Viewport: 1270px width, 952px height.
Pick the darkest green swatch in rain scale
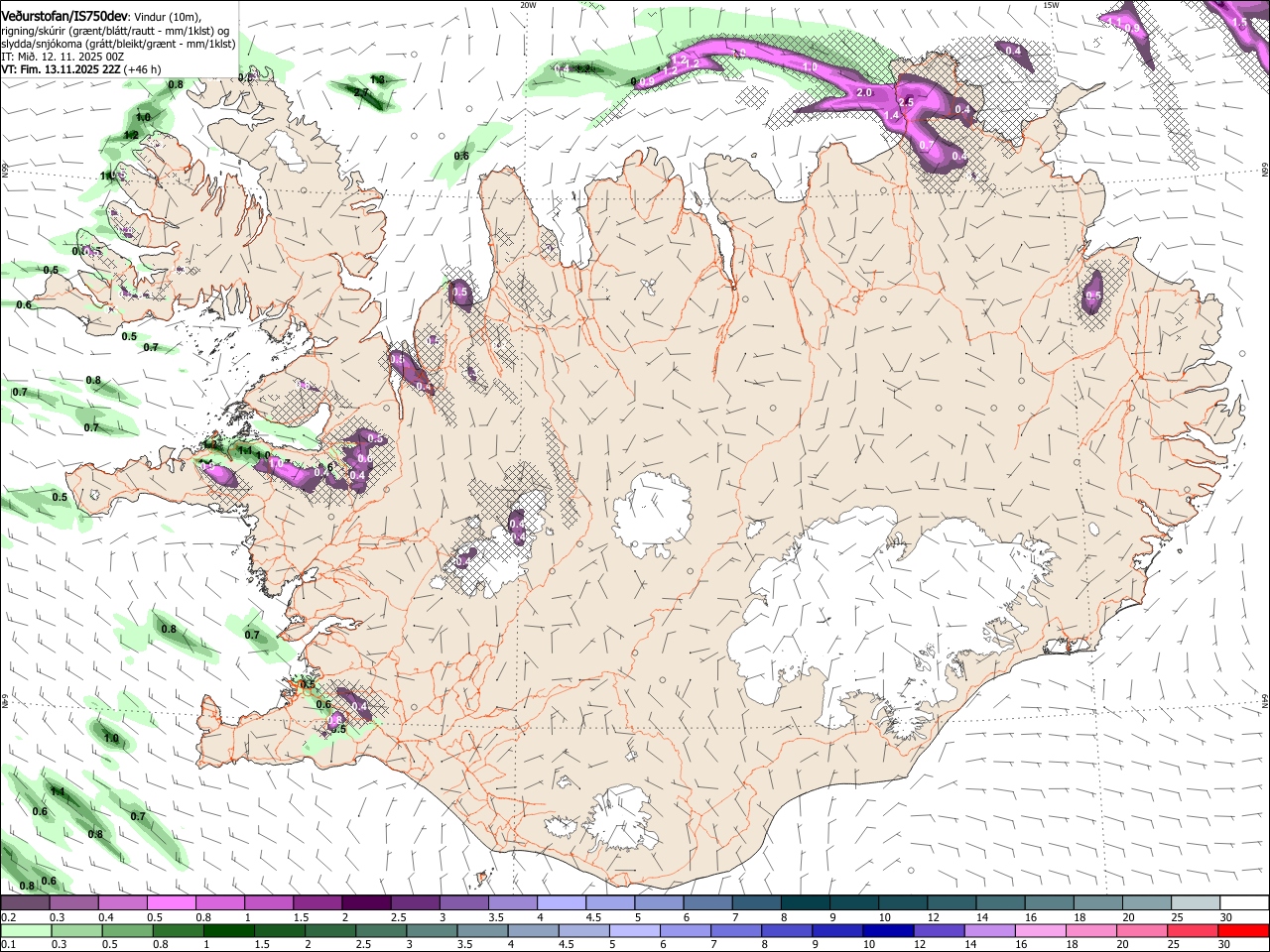point(228,930)
